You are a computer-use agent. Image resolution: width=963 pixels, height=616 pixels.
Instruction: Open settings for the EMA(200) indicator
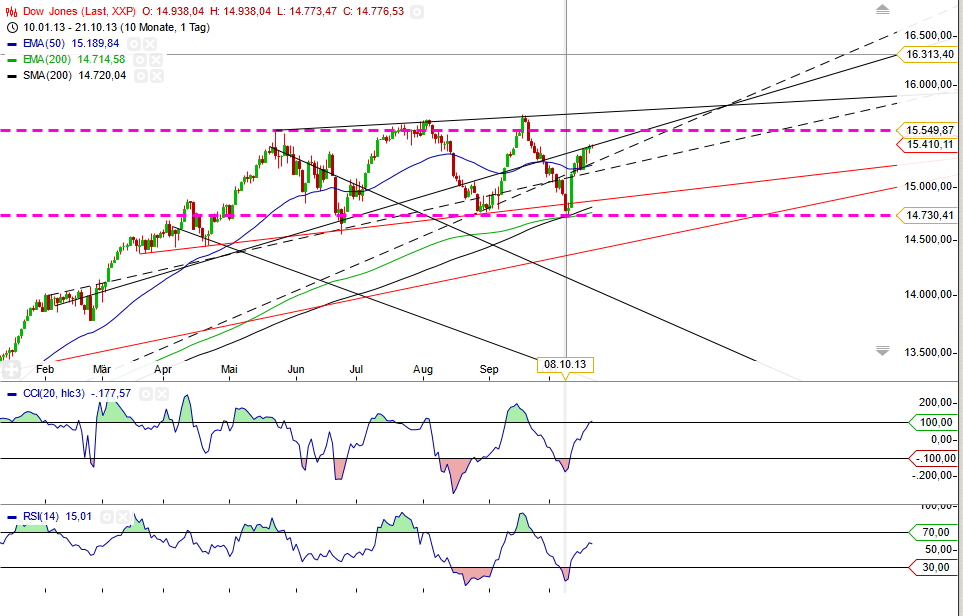138,60
